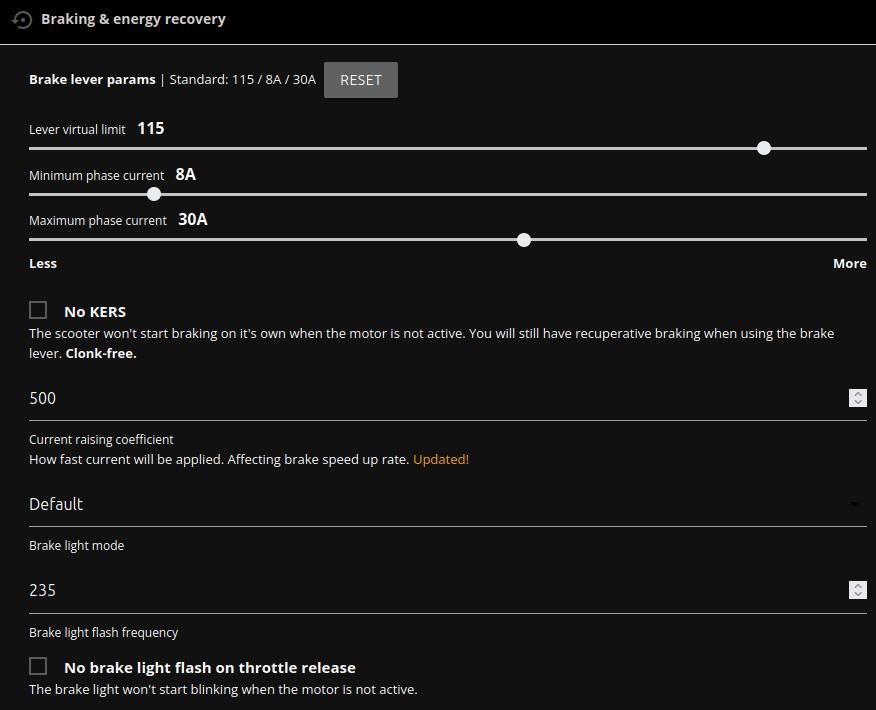The height and width of the screenshot is (710, 876).
Task: Increment Brake light flash frequency up arrow
Action: tap(858, 586)
